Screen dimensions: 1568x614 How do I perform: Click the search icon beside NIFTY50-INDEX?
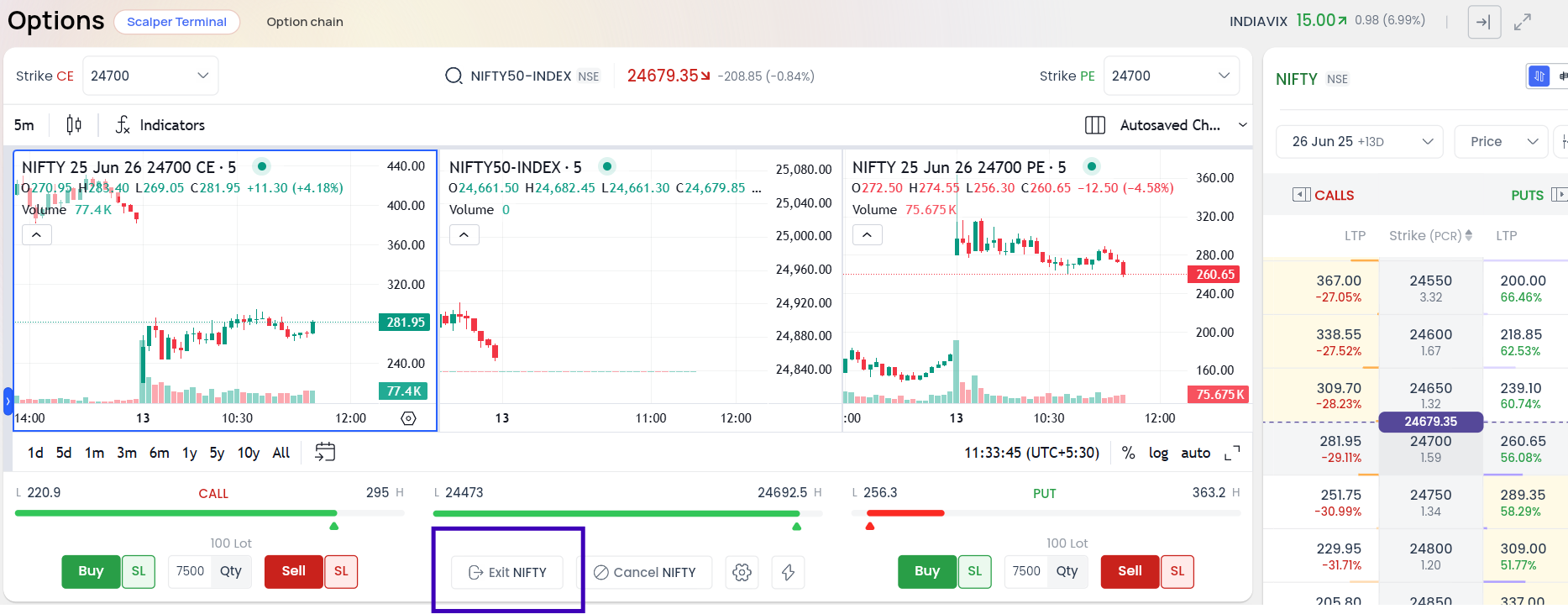tap(454, 76)
